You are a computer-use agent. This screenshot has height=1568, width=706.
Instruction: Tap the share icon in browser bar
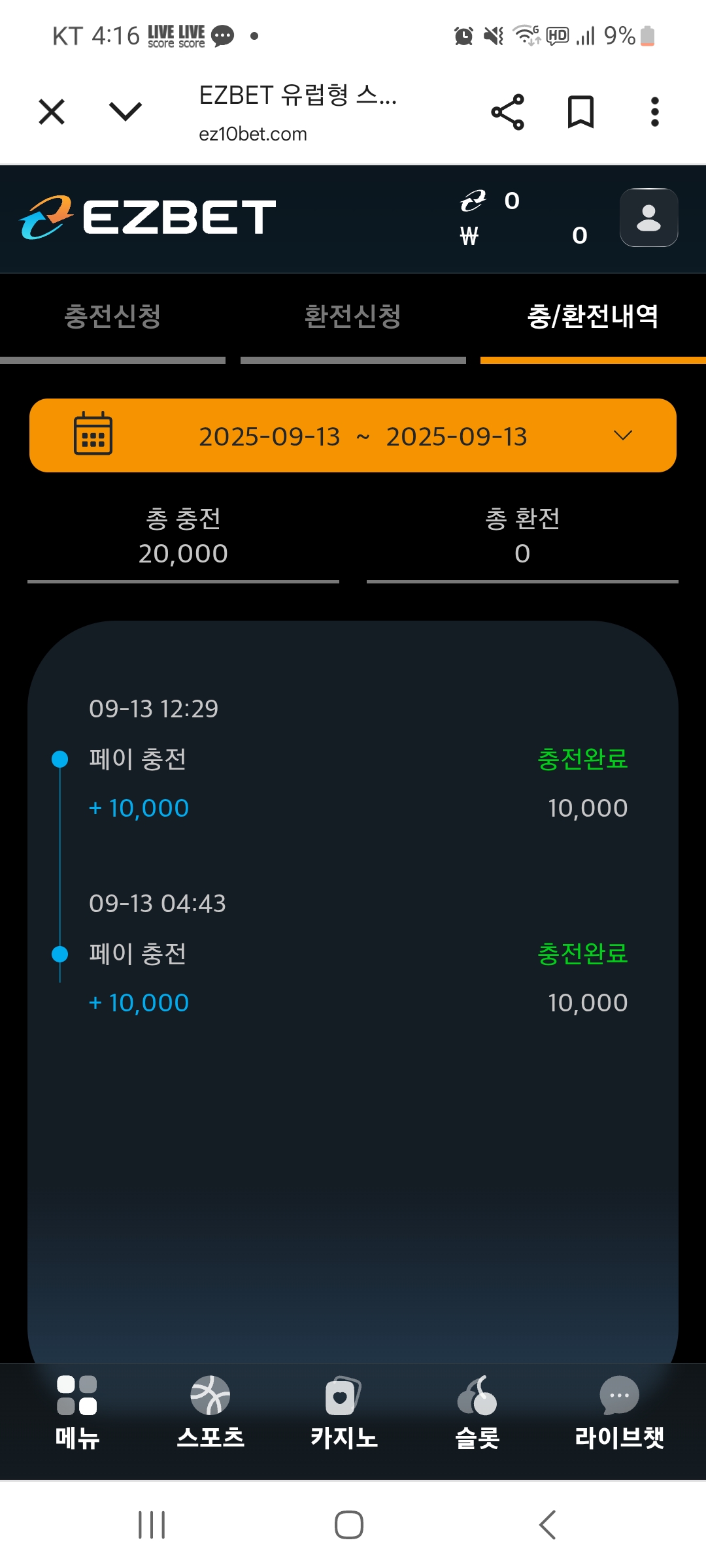coord(507,112)
